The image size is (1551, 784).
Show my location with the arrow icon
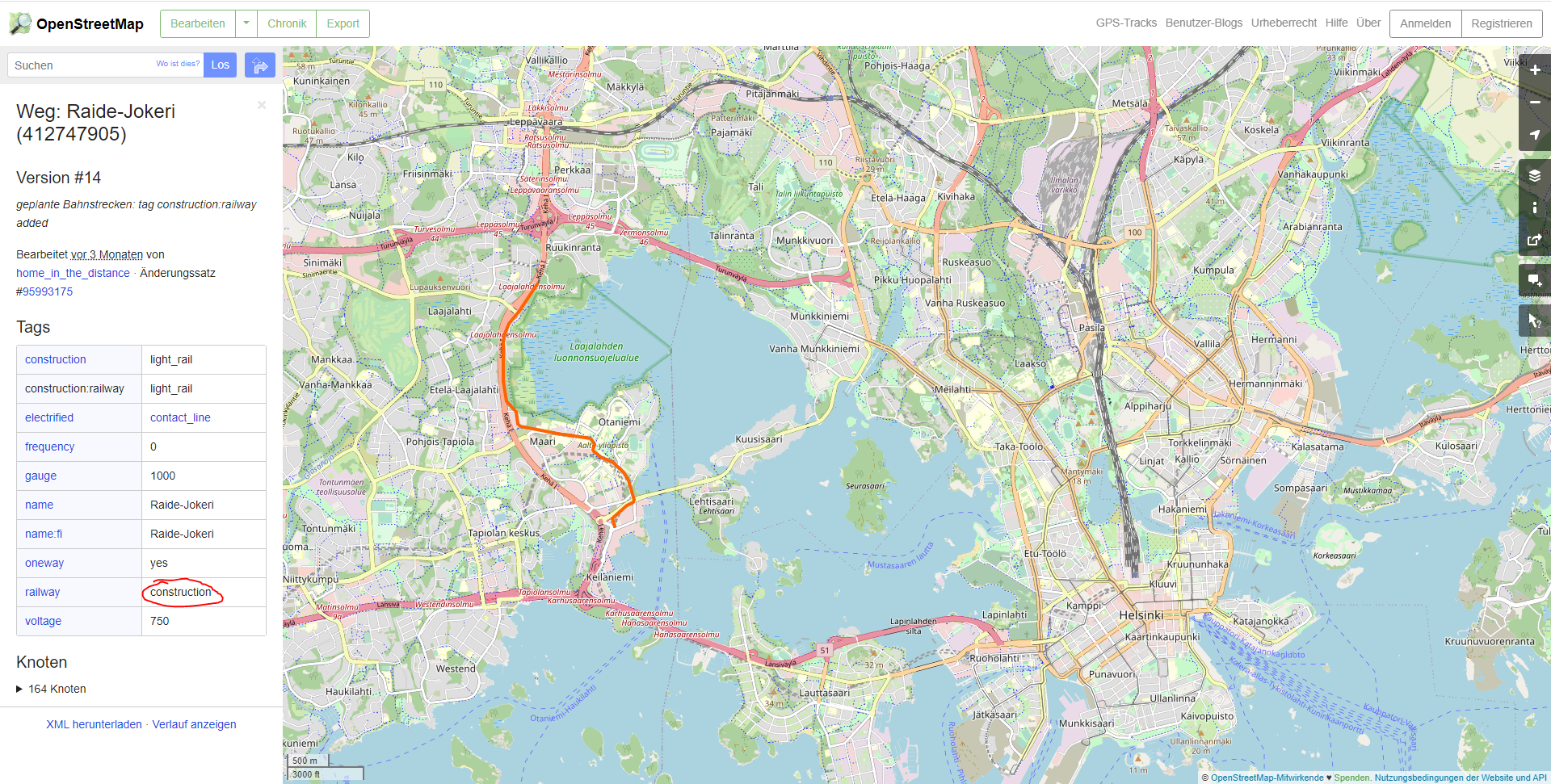1535,135
